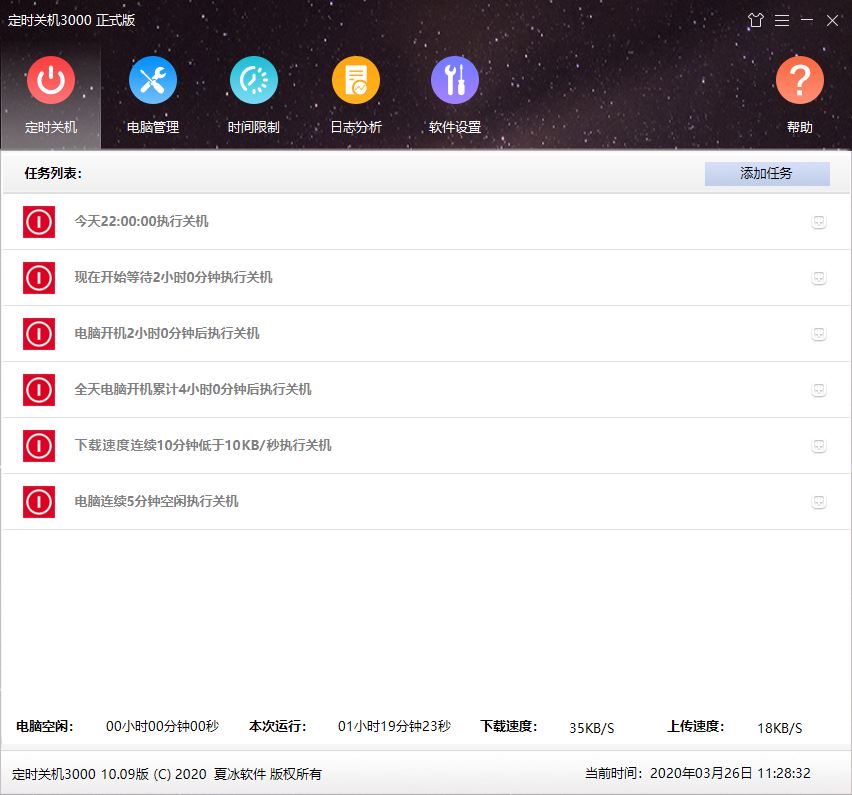The height and width of the screenshot is (795, 852).
Task: Toggle power icon for 电脑开机2小时0分钟后 task
Action: (x=39, y=334)
